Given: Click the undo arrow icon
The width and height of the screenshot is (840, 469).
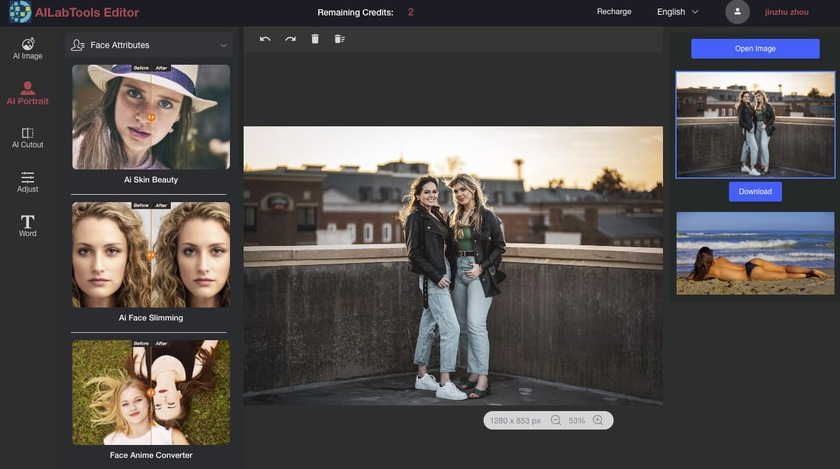Looking at the screenshot, I should pos(265,39).
